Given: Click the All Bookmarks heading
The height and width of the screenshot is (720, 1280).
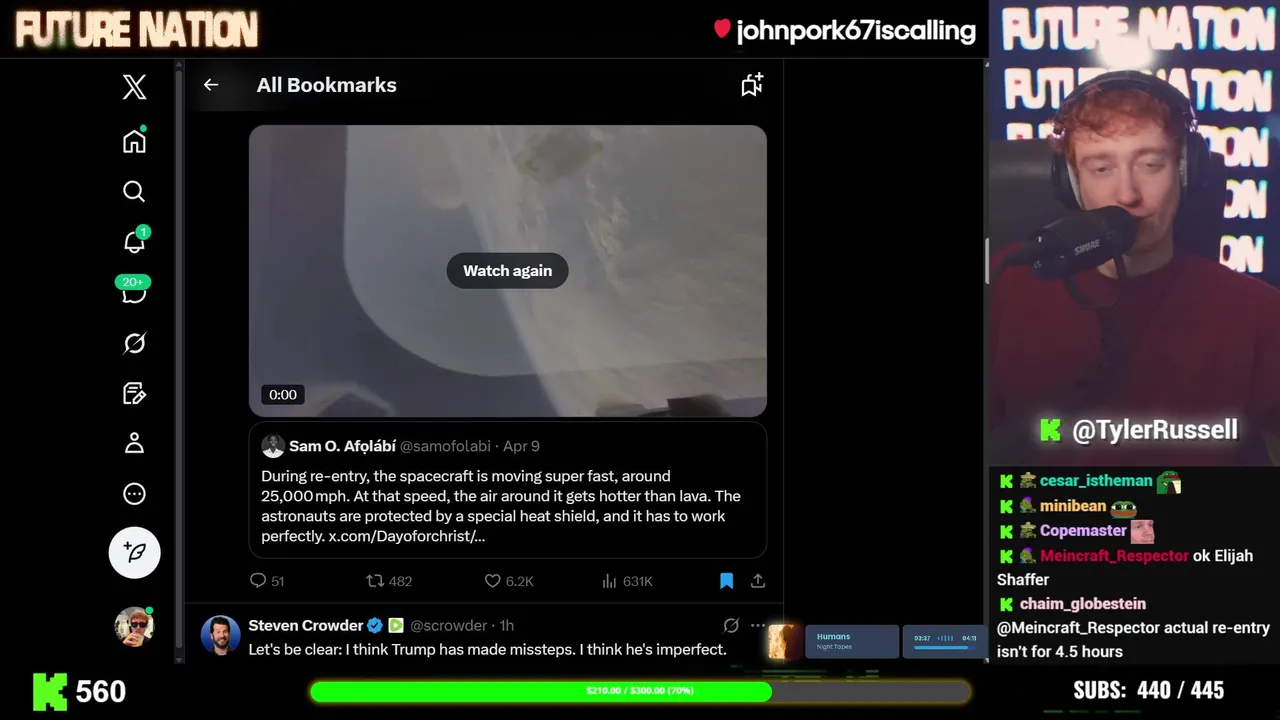Looking at the screenshot, I should [x=326, y=85].
